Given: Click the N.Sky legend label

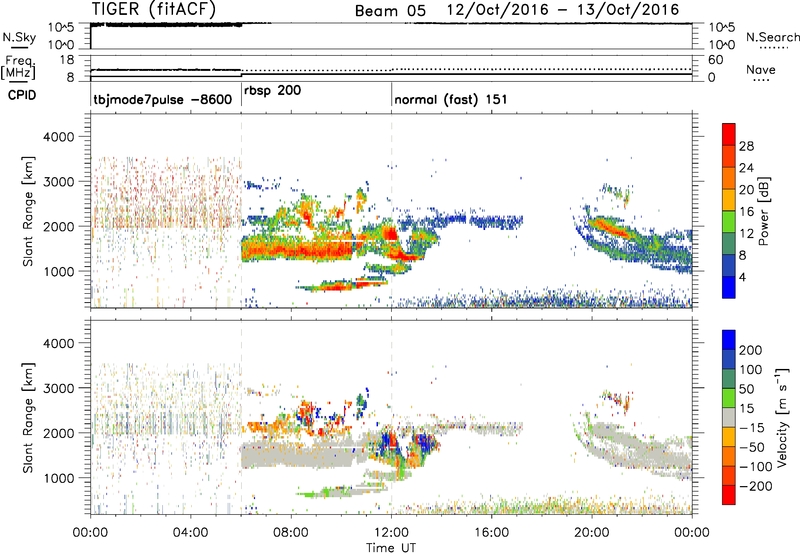Looking at the screenshot, I should click(19, 37).
